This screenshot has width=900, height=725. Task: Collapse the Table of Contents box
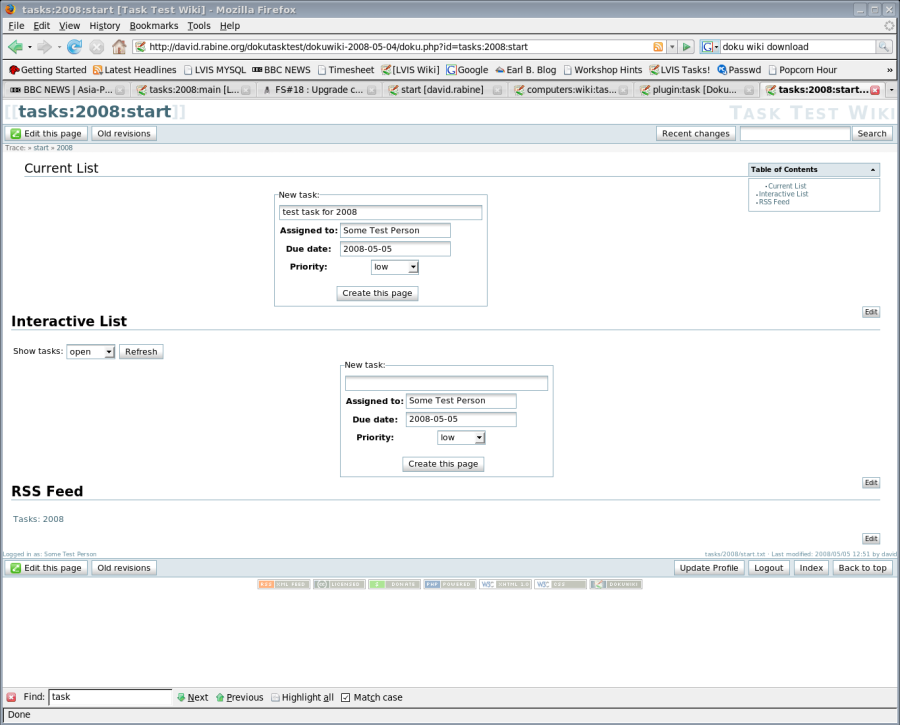(x=872, y=170)
